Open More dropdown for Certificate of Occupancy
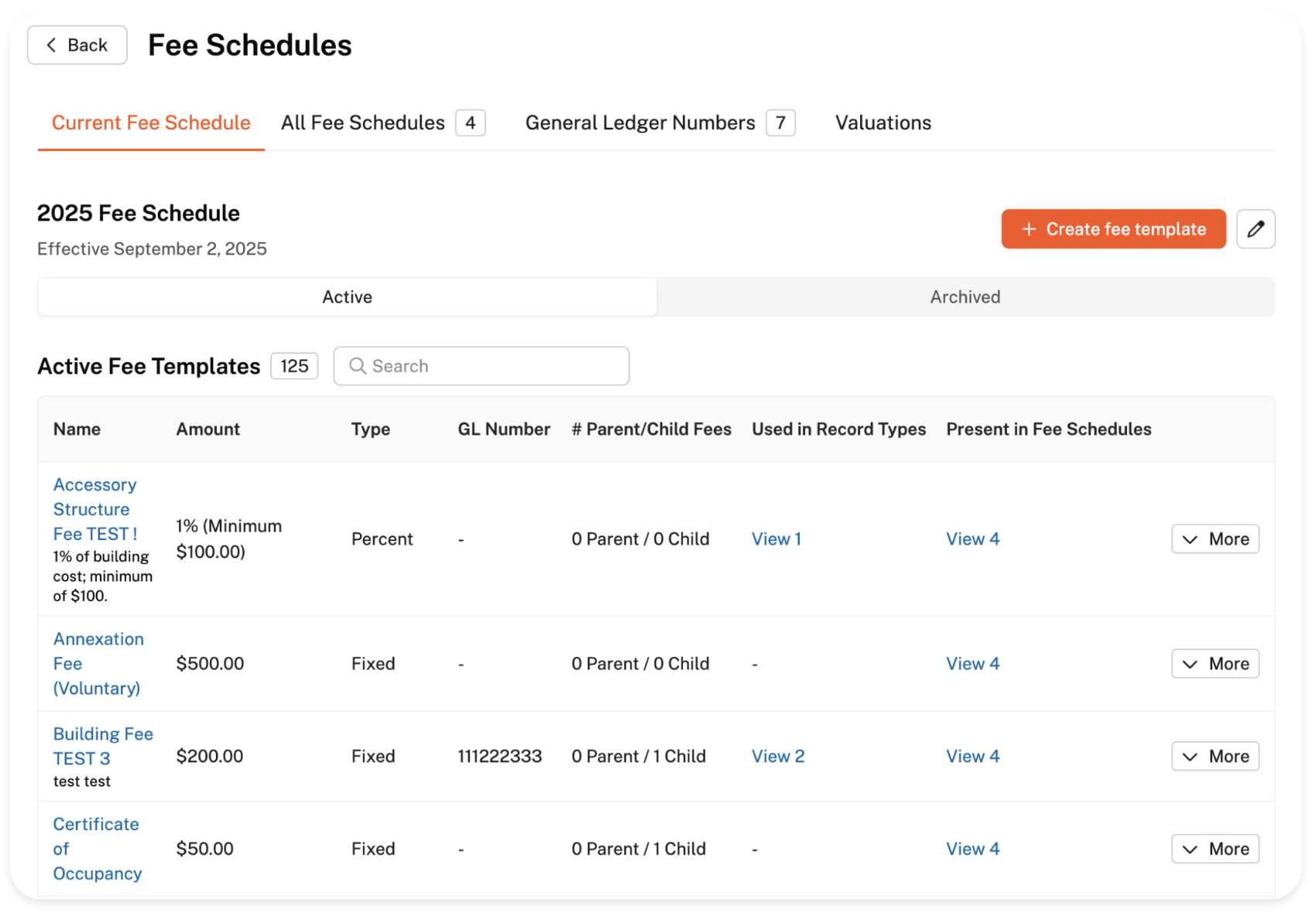 [1215, 849]
